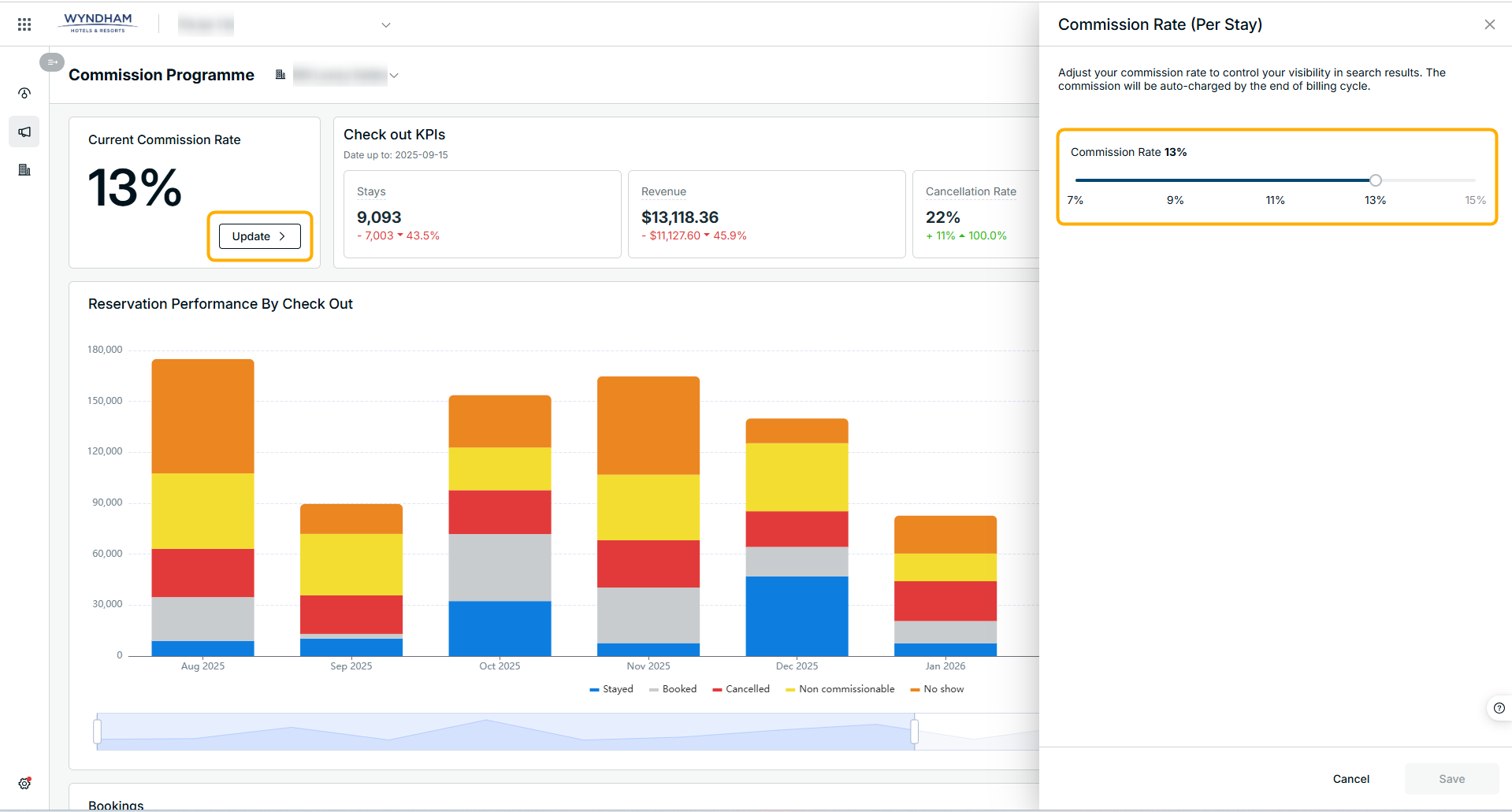The image size is (1512, 812).
Task: Open the dashboard gauge sidebar icon
Action: point(24,93)
